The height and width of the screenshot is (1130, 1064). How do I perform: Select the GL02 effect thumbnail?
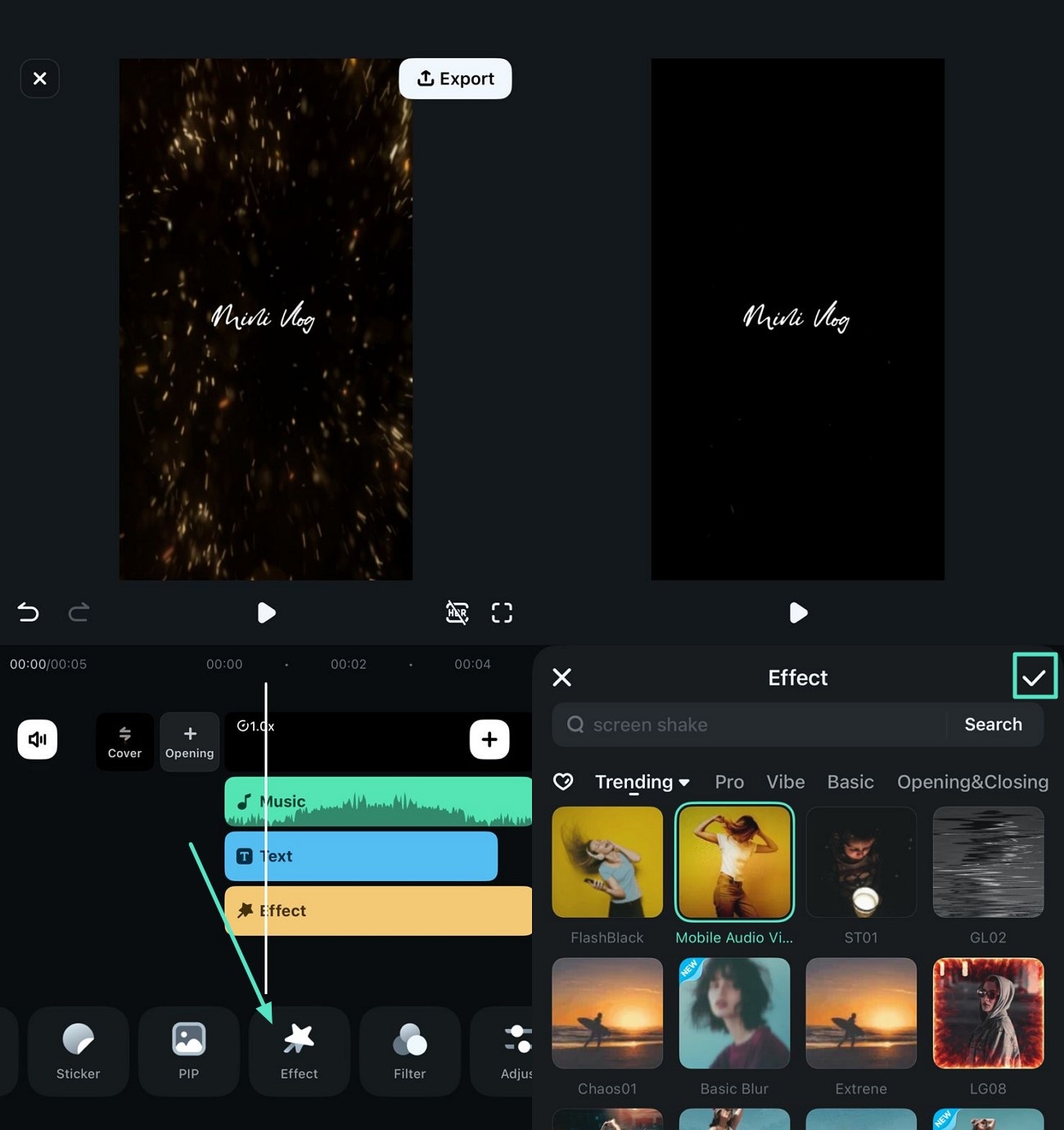click(988, 862)
